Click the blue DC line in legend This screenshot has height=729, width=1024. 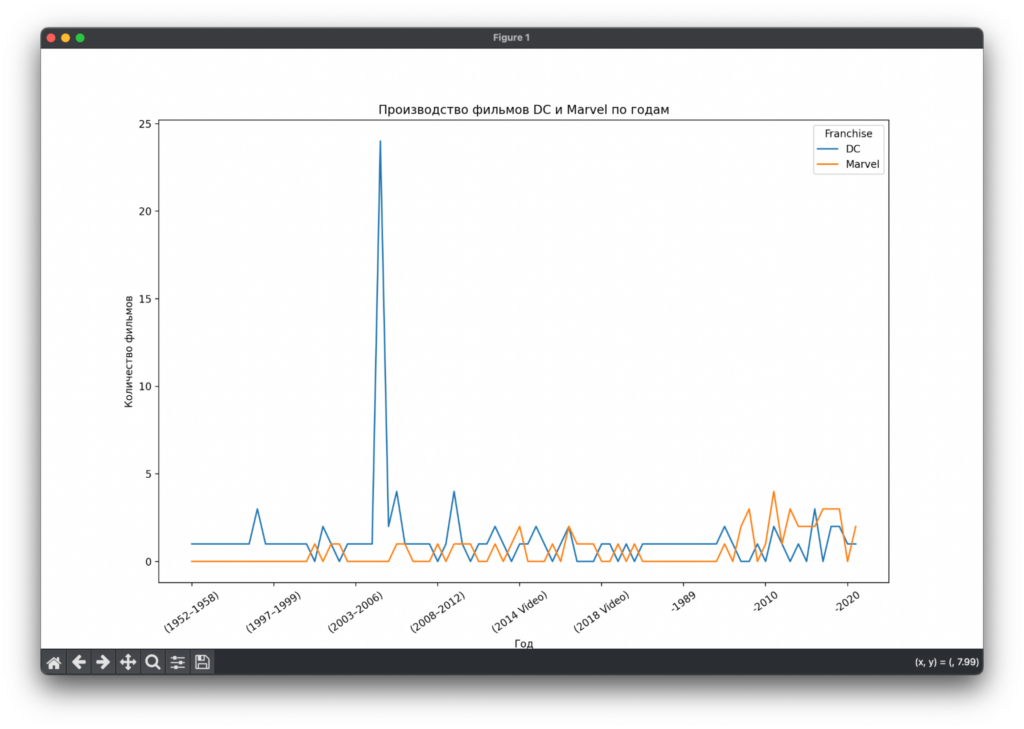point(828,149)
